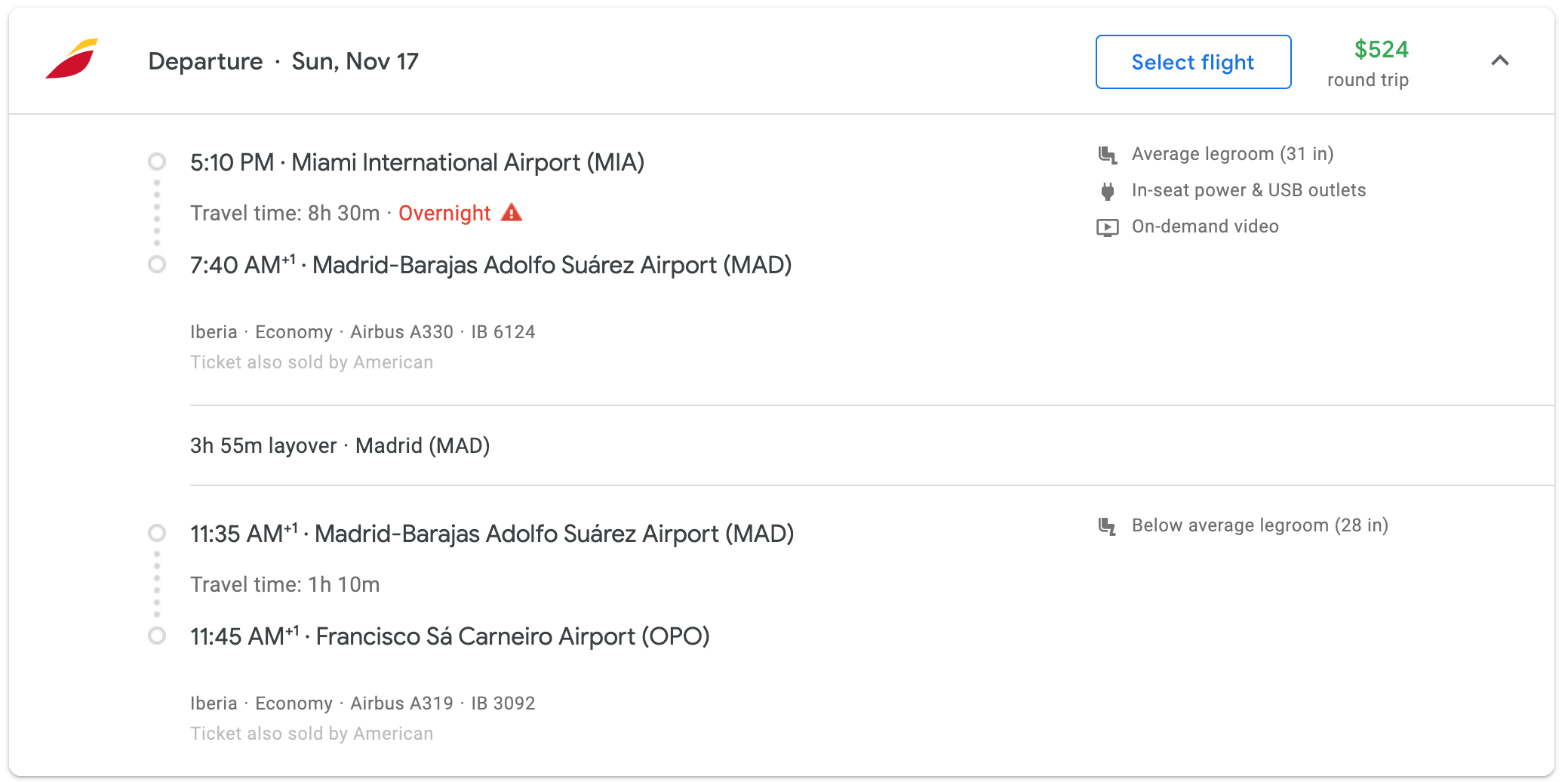Click the Iberia Airbus A319 IB 3092 details

pos(362,703)
